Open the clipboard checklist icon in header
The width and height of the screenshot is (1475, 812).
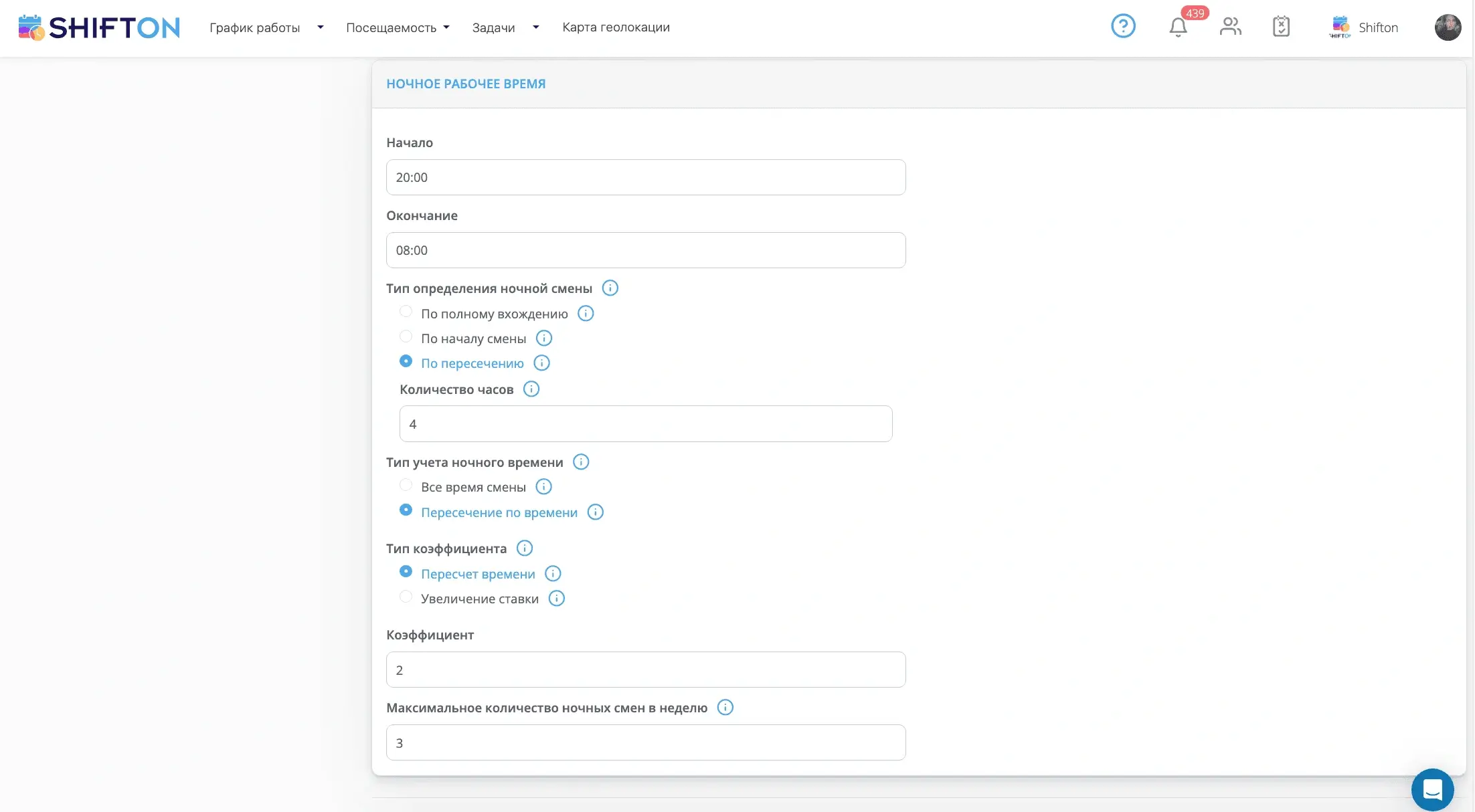[1281, 27]
